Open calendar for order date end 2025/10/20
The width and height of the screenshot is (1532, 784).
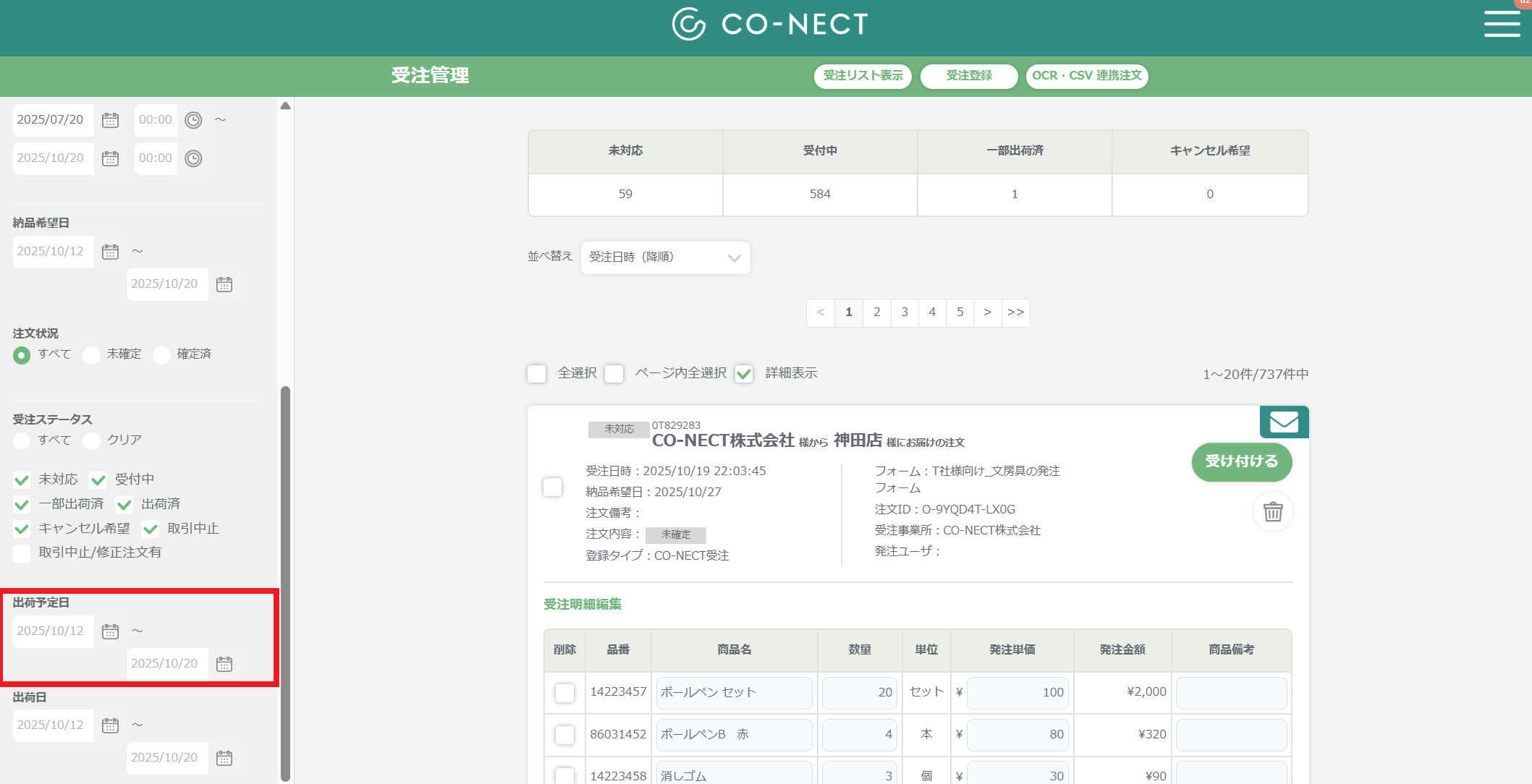click(x=110, y=158)
